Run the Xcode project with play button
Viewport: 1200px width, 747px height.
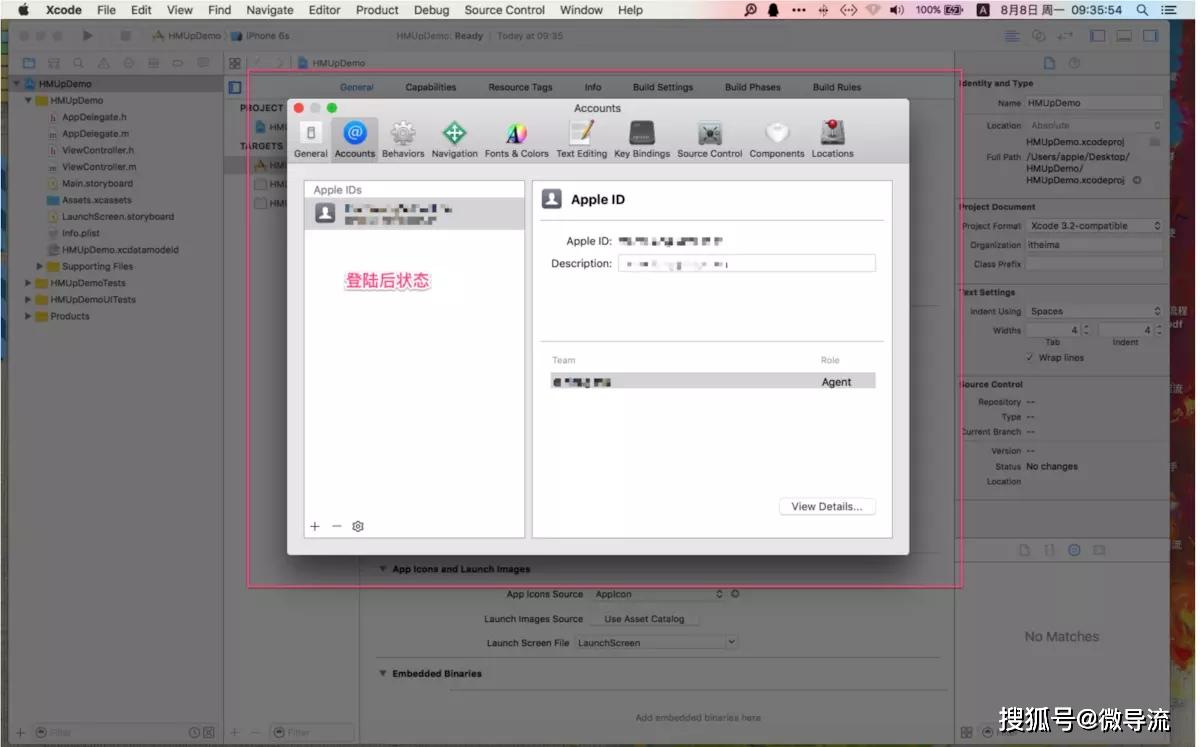(x=88, y=35)
